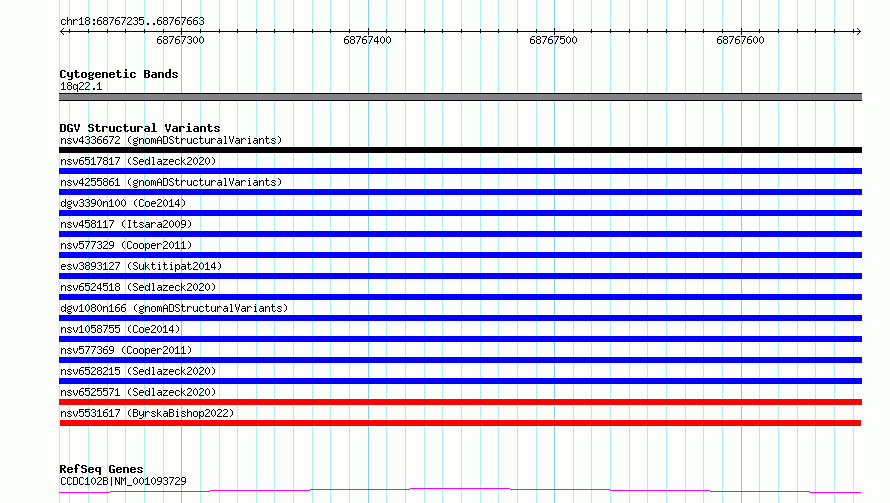Select the nsv1058755 (Coe2014) label
The width and height of the screenshot is (890, 503).
point(120,329)
